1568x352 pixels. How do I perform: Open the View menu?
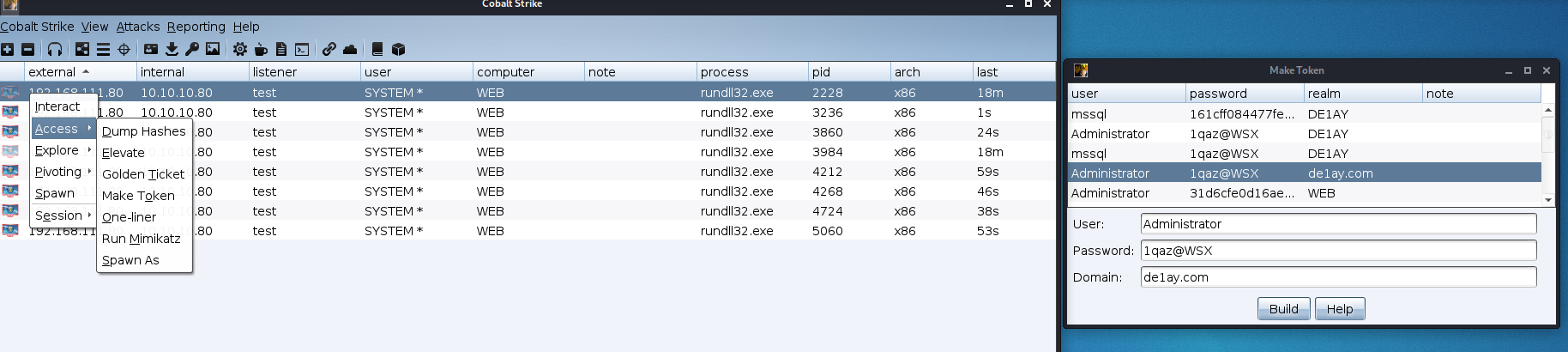pyautogui.click(x=95, y=27)
